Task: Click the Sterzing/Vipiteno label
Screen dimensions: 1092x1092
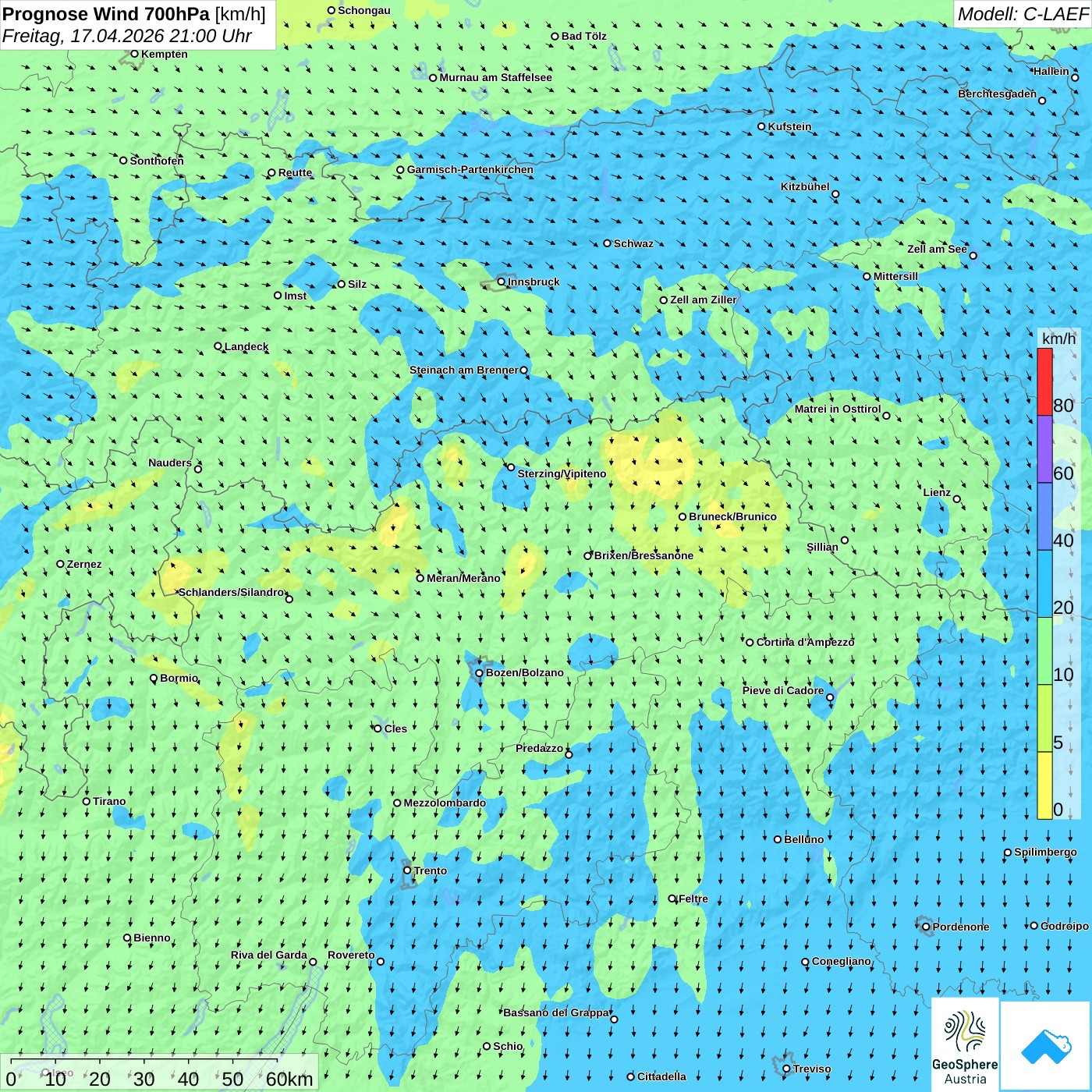Action: coord(562,473)
